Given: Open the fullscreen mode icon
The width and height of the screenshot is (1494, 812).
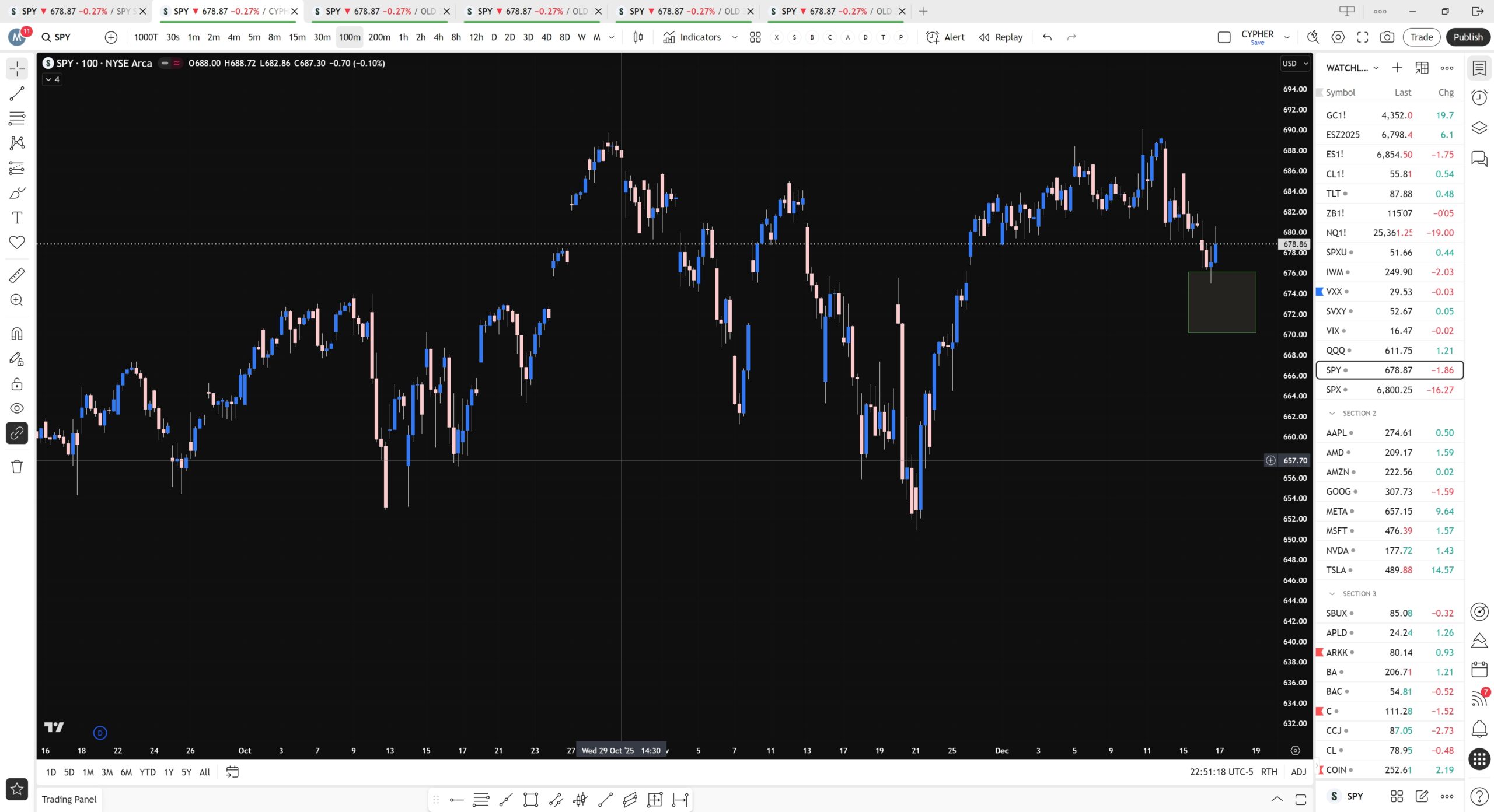Looking at the screenshot, I should coord(1362,37).
